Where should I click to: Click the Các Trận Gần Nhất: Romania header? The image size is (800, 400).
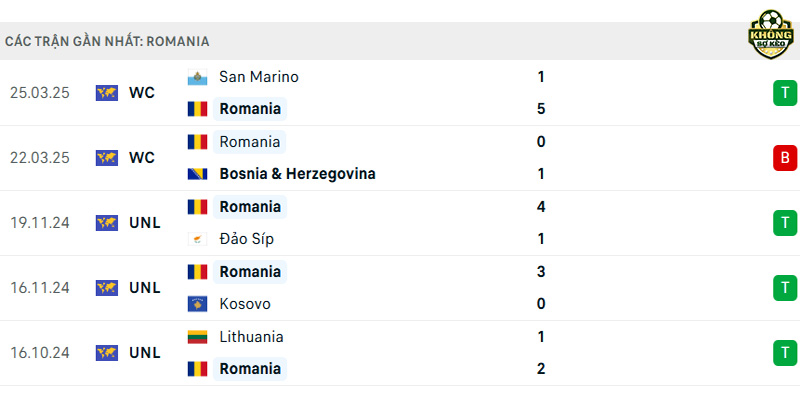coord(107,41)
